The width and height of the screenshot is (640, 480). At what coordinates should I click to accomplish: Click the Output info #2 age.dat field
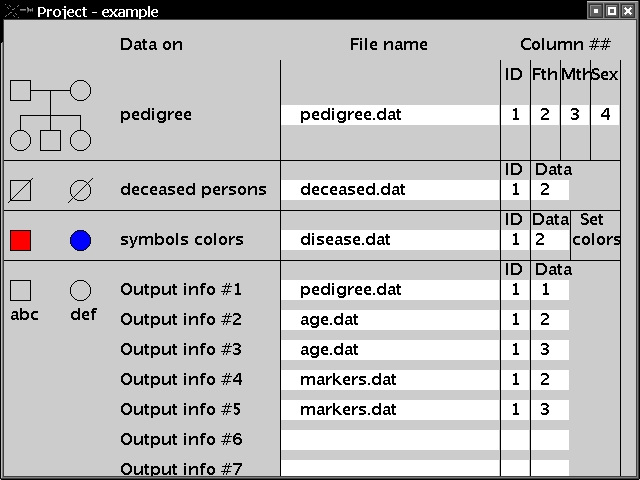[390, 320]
